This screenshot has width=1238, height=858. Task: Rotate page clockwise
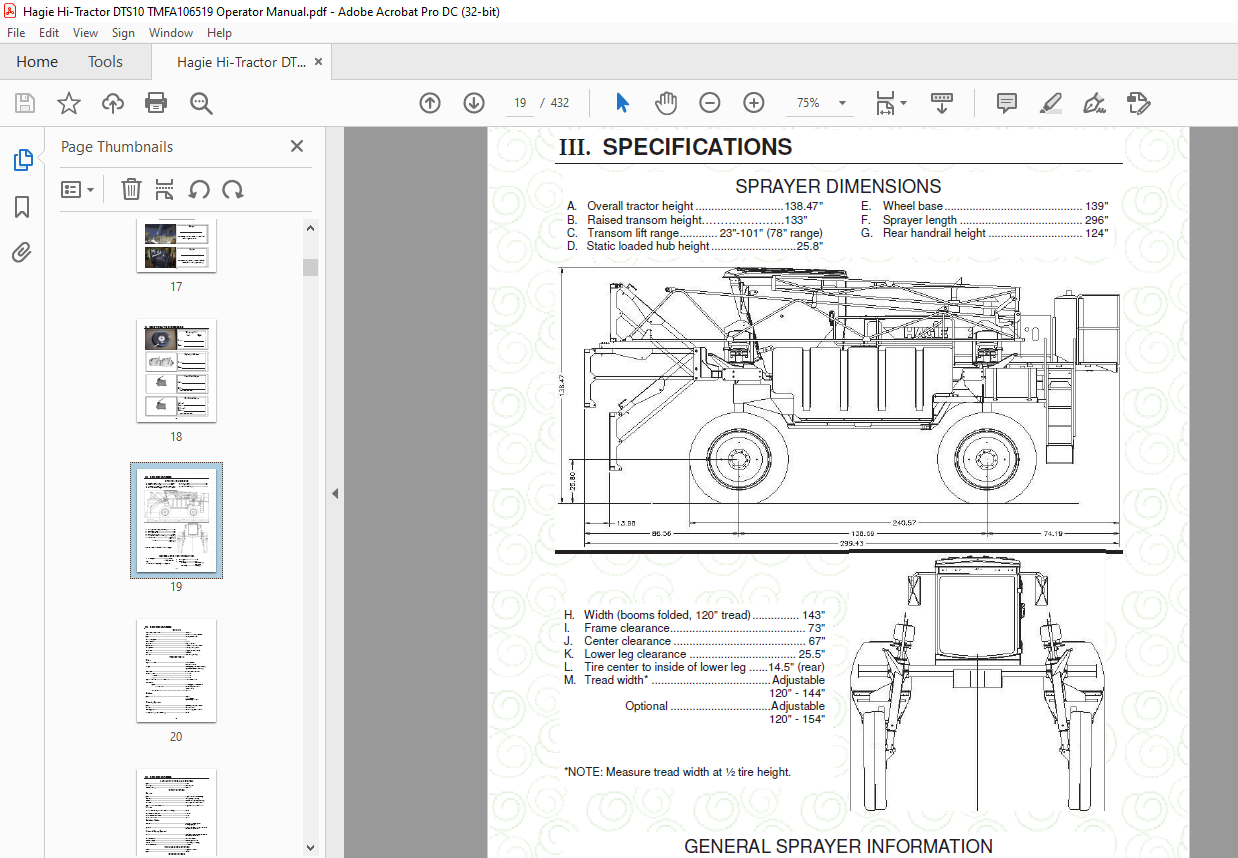pyautogui.click(x=233, y=190)
